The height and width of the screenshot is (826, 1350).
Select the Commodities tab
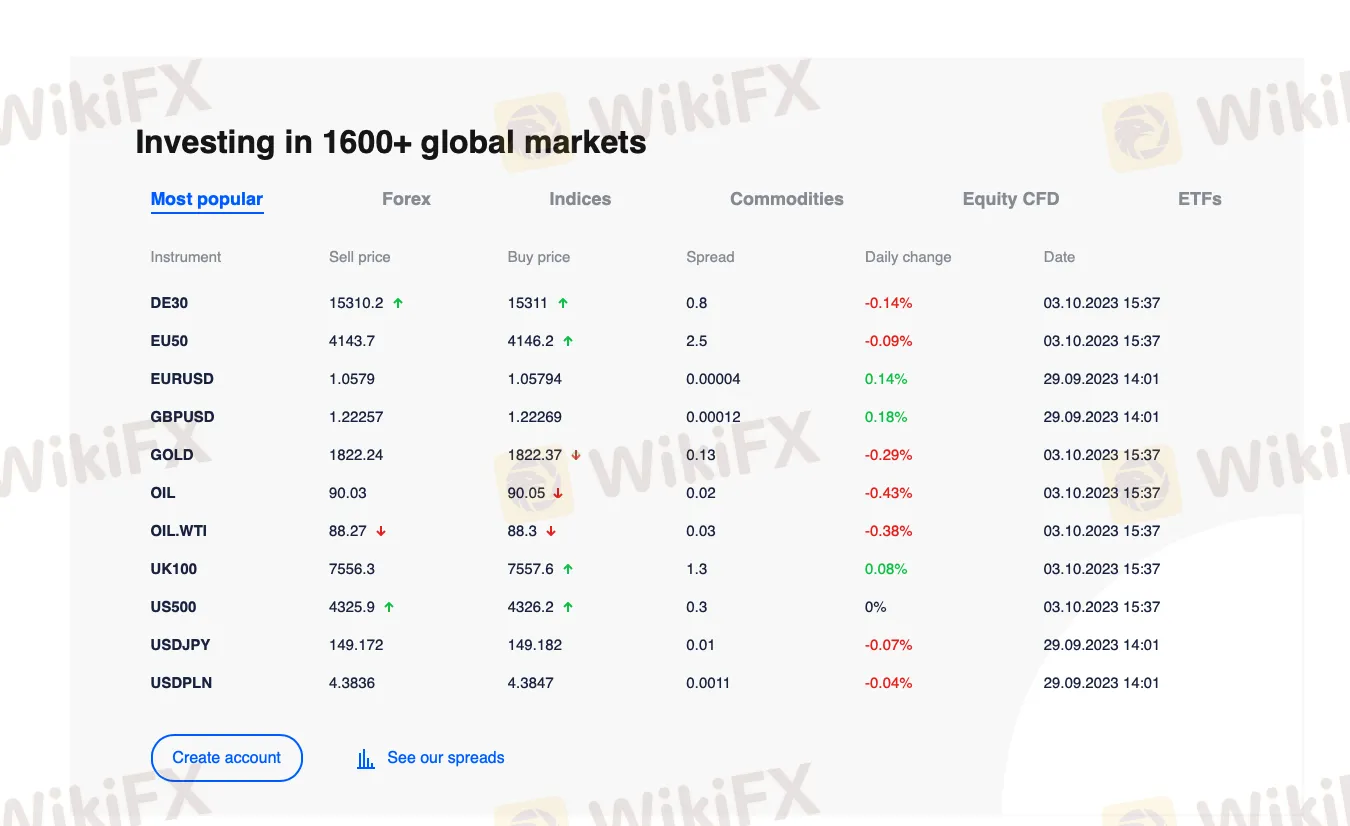pyautogui.click(x=787, y=199)
